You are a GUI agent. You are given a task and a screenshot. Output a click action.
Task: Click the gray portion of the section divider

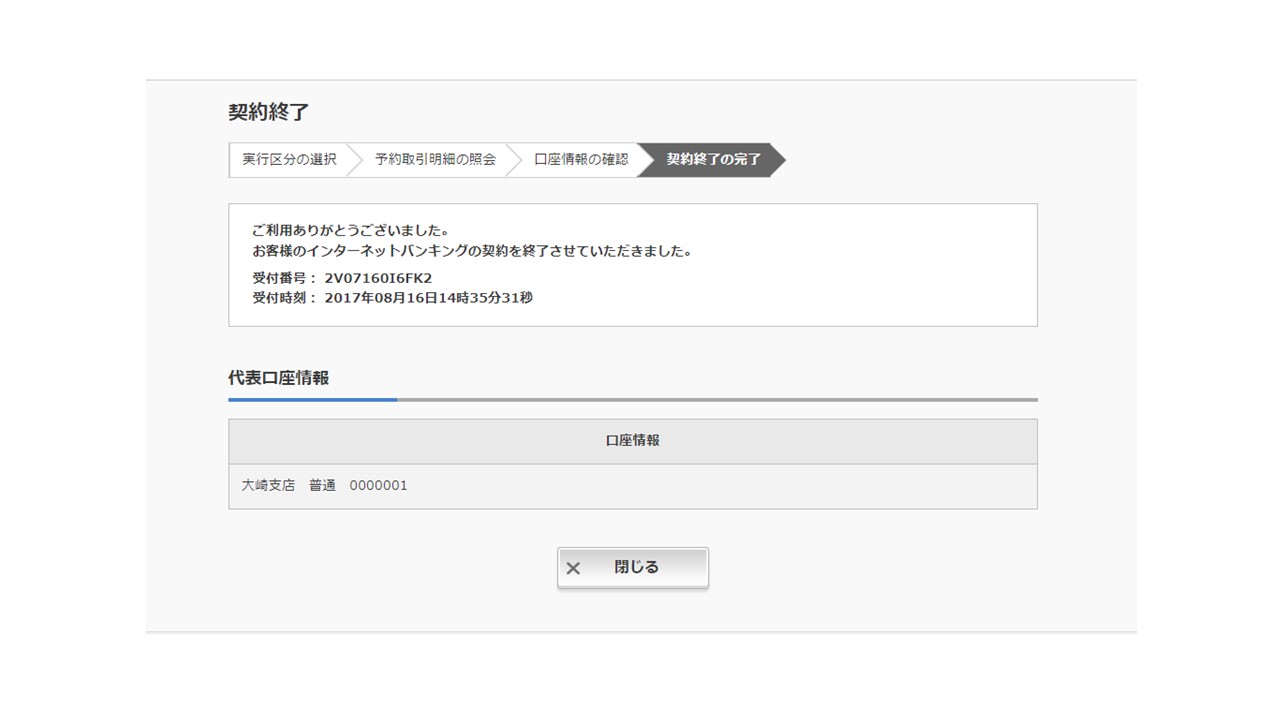(716, 400)
